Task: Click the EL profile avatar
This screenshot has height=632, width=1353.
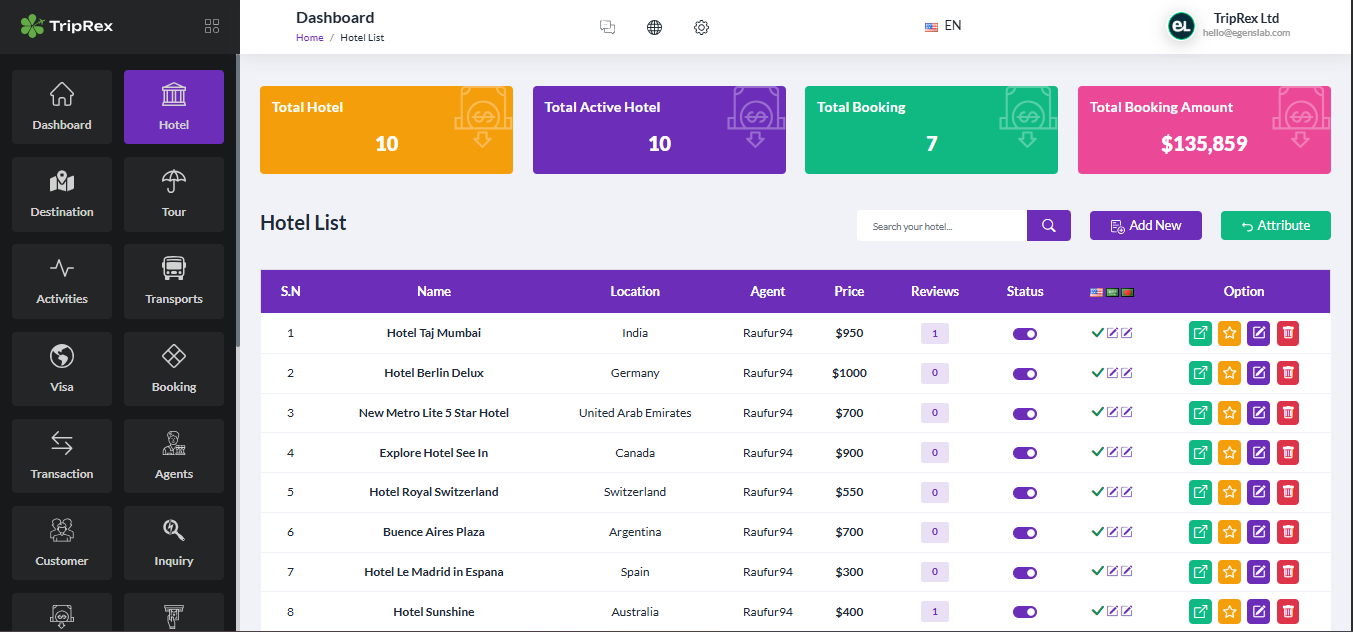Action: (1182, 26)
